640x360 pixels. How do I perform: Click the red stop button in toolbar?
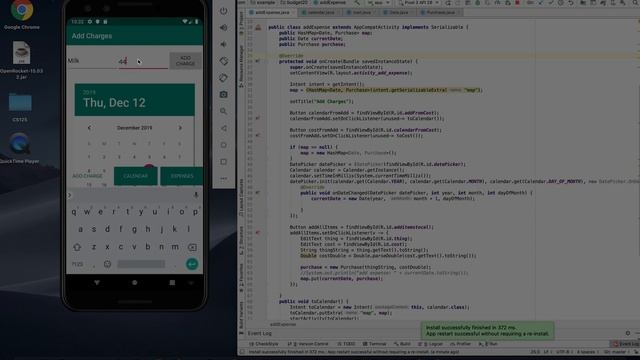pos(517,2)
